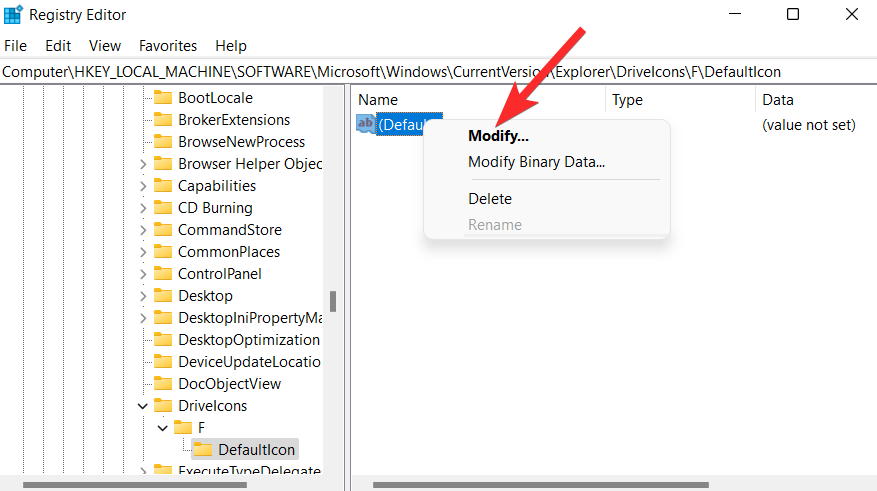This screenshot has height=491, width=877.
Task: Click the CD Burning folder icon
Action: [163, 207]
